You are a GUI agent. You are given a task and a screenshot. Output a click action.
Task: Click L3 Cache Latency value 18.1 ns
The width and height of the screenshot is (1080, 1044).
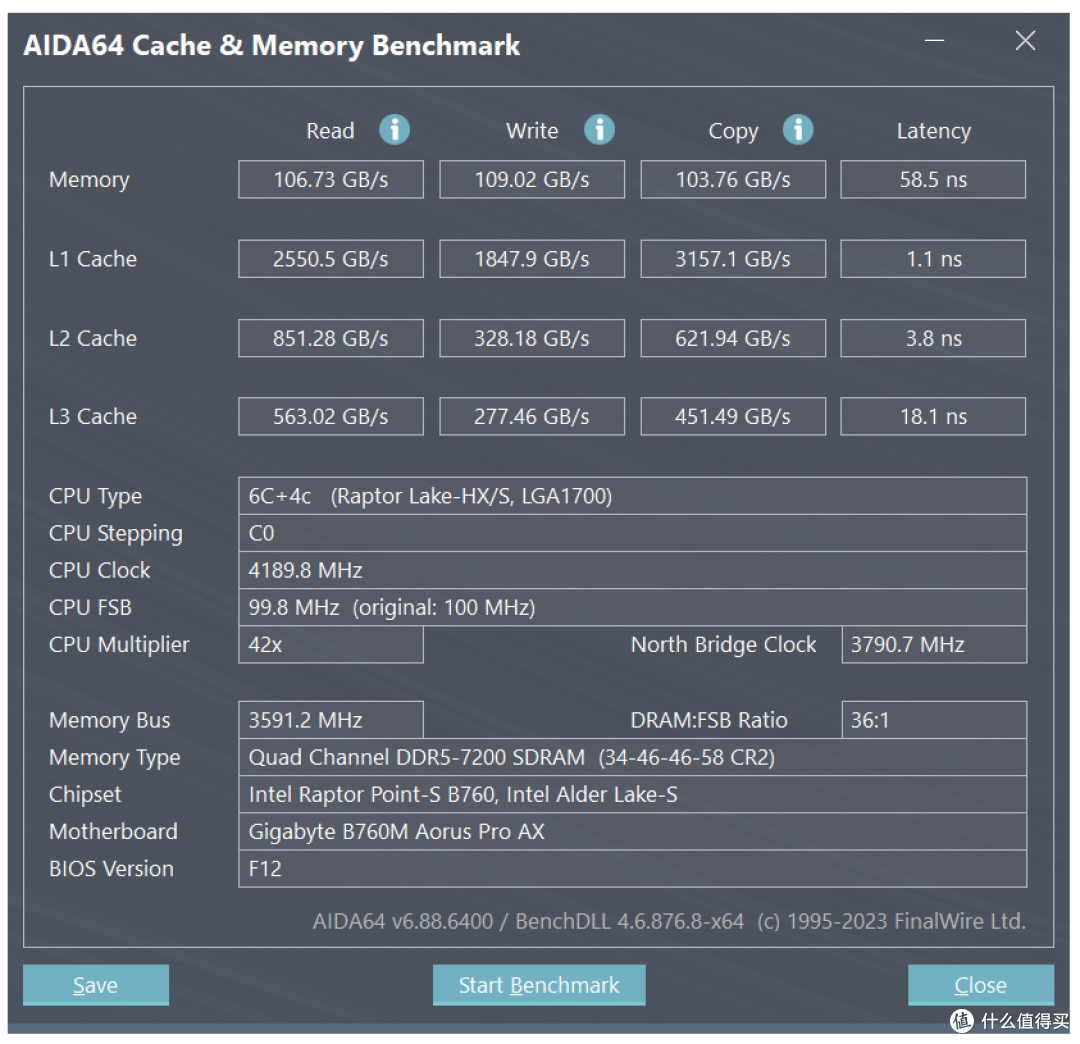[x=933, y=417]
